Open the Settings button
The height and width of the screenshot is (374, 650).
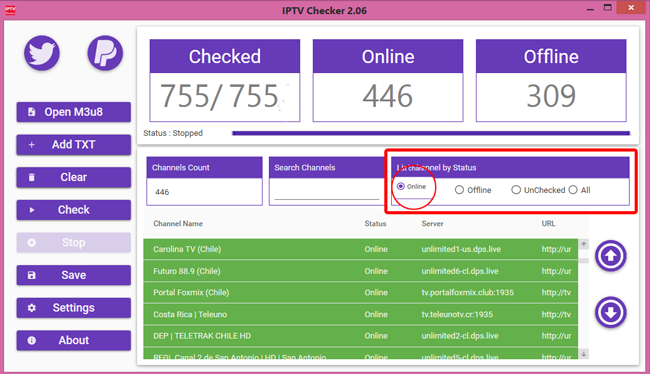click(74, 308)
